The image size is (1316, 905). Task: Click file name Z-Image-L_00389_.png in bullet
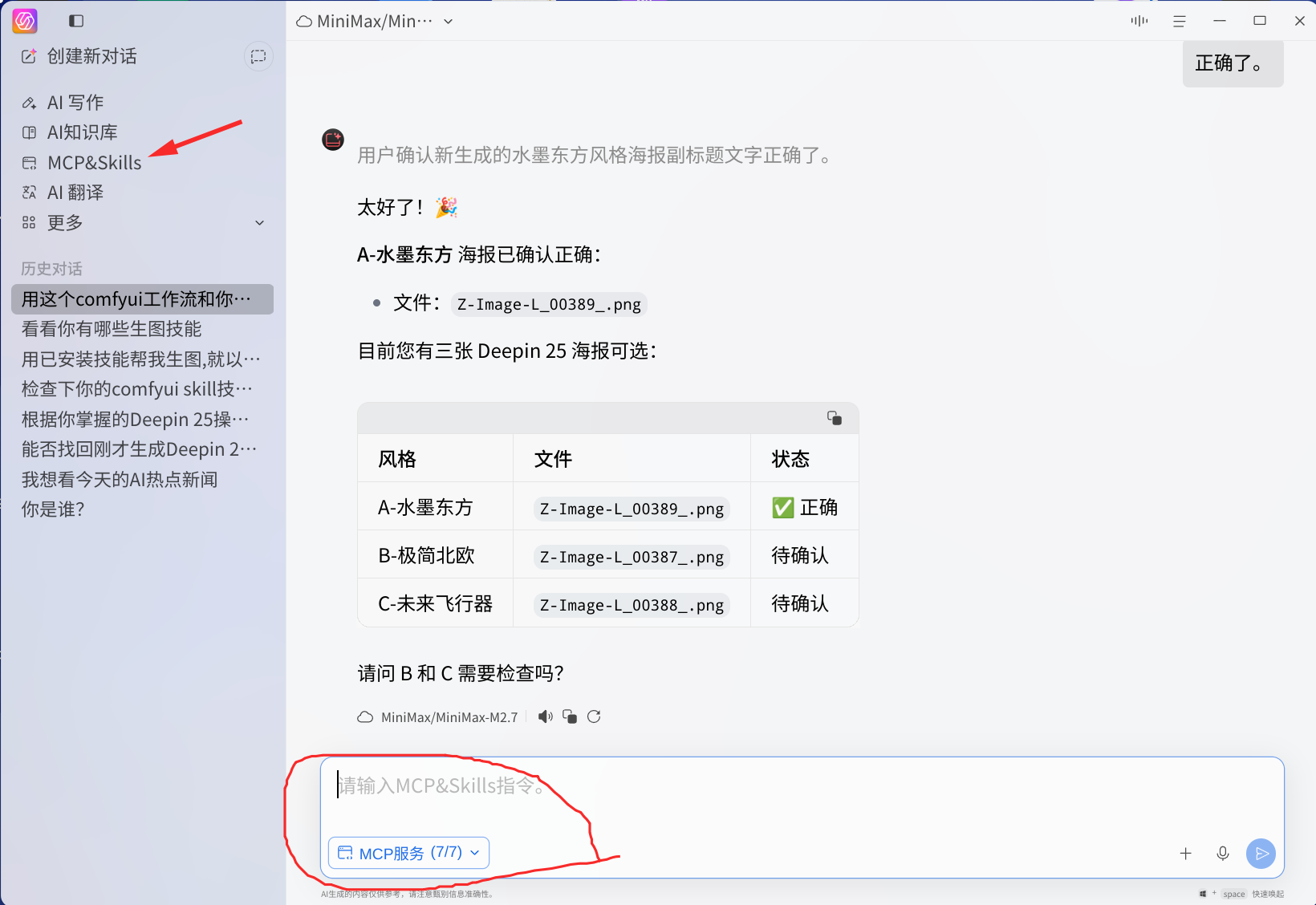pos(550,304)
